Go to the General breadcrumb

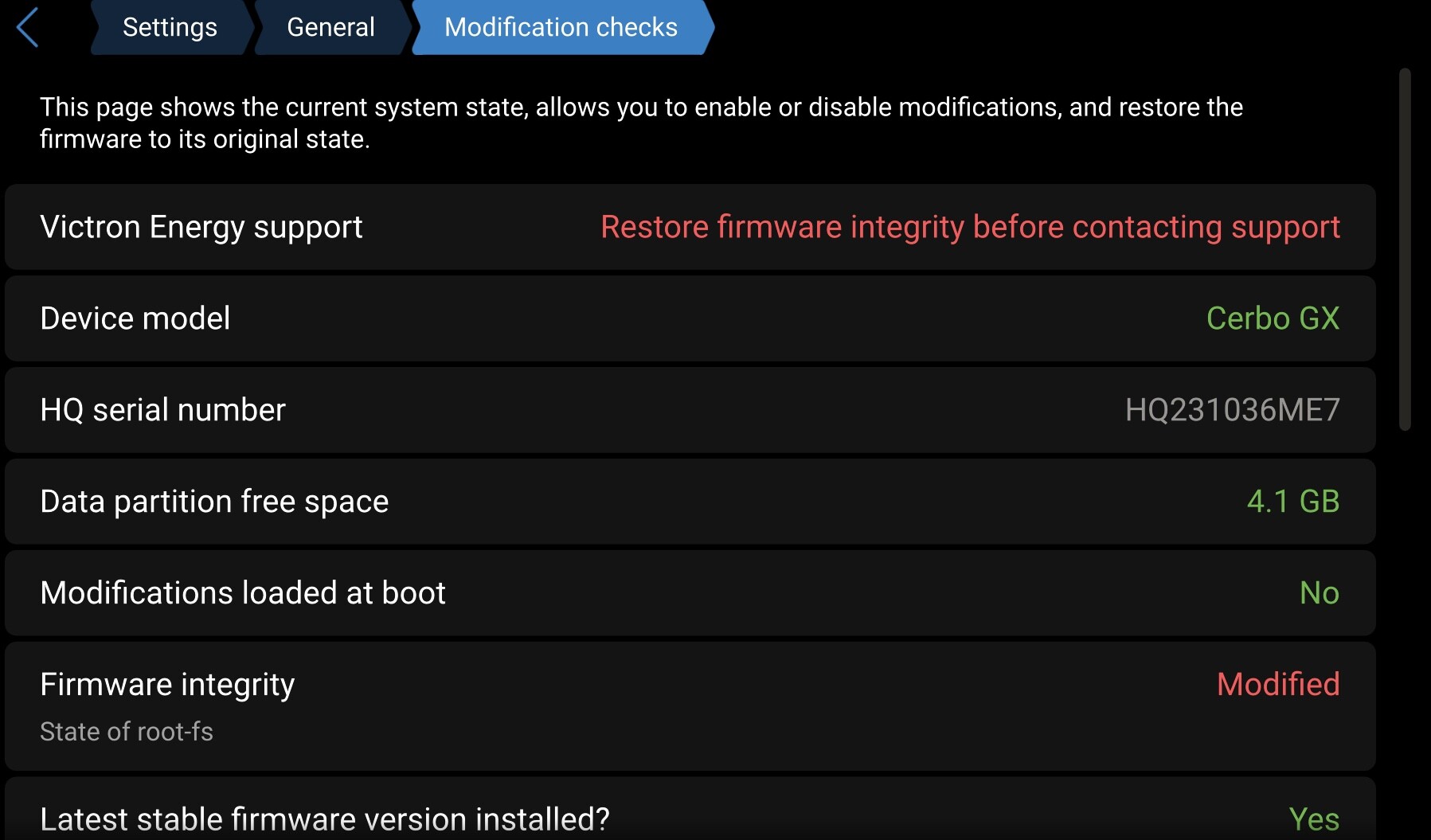(x=330, y=28)
